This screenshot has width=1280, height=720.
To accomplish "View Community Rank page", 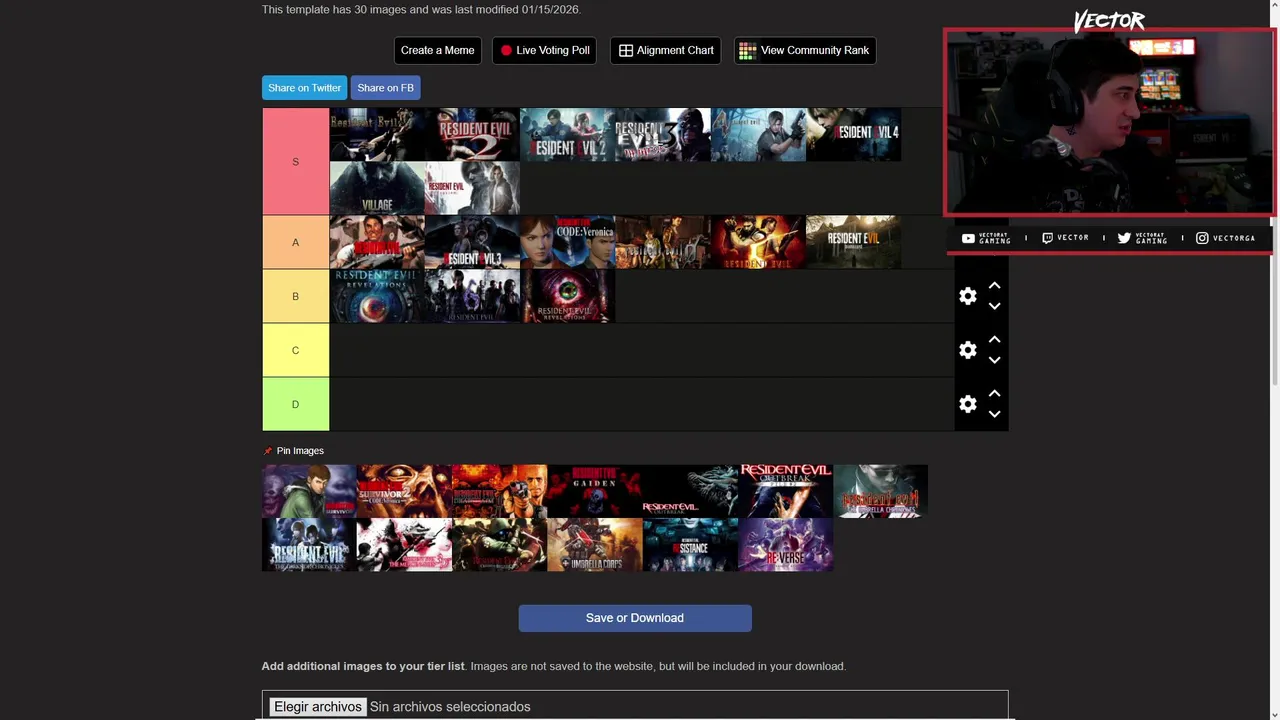I will [x=805, y=50].
